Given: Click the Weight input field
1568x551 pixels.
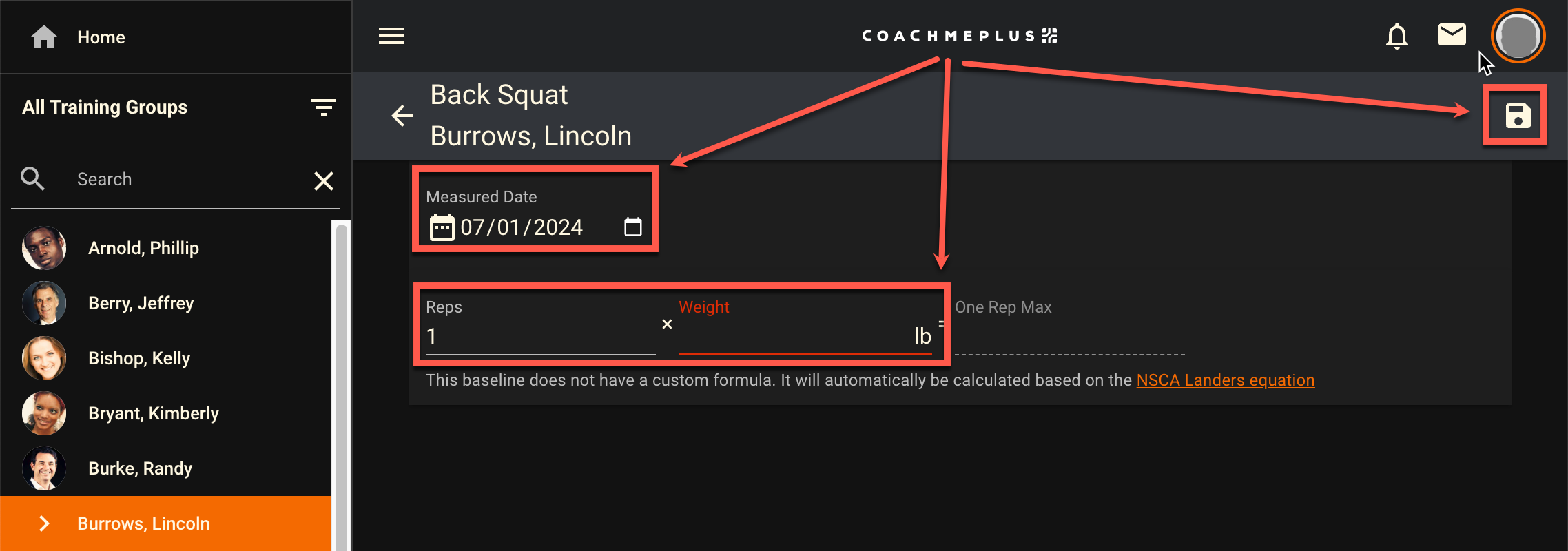Looking at the screenshot, I should click(792, 336).
